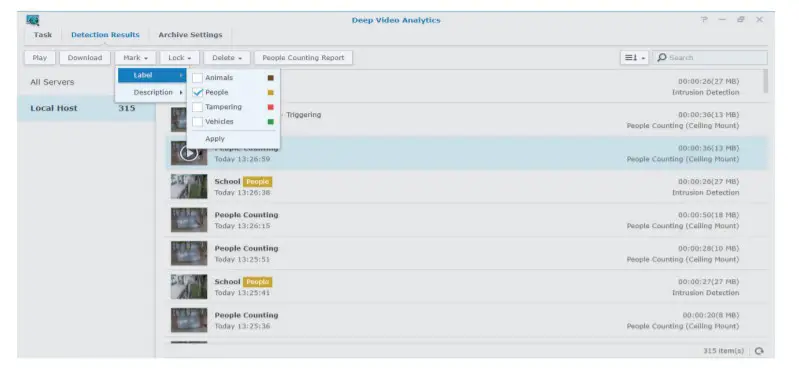799x372 pixels.
Task: Open the Delete dropdown
Action: [227, 58]
